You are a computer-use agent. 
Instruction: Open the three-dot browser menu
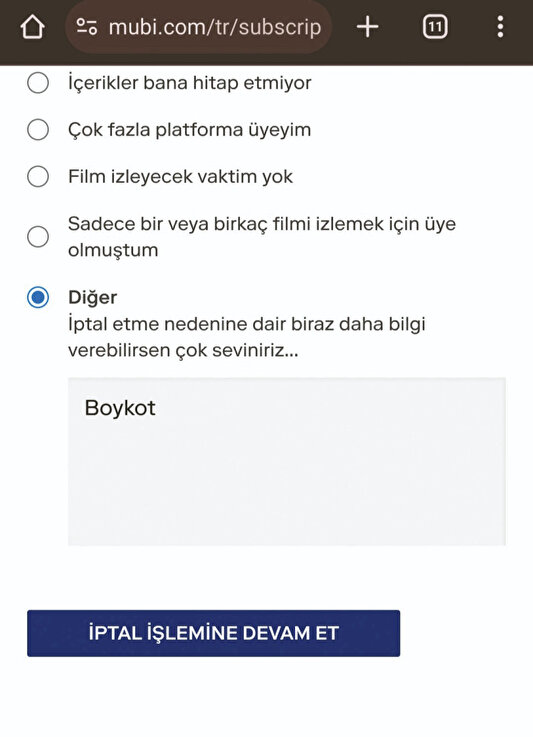[x=501, y=27]
